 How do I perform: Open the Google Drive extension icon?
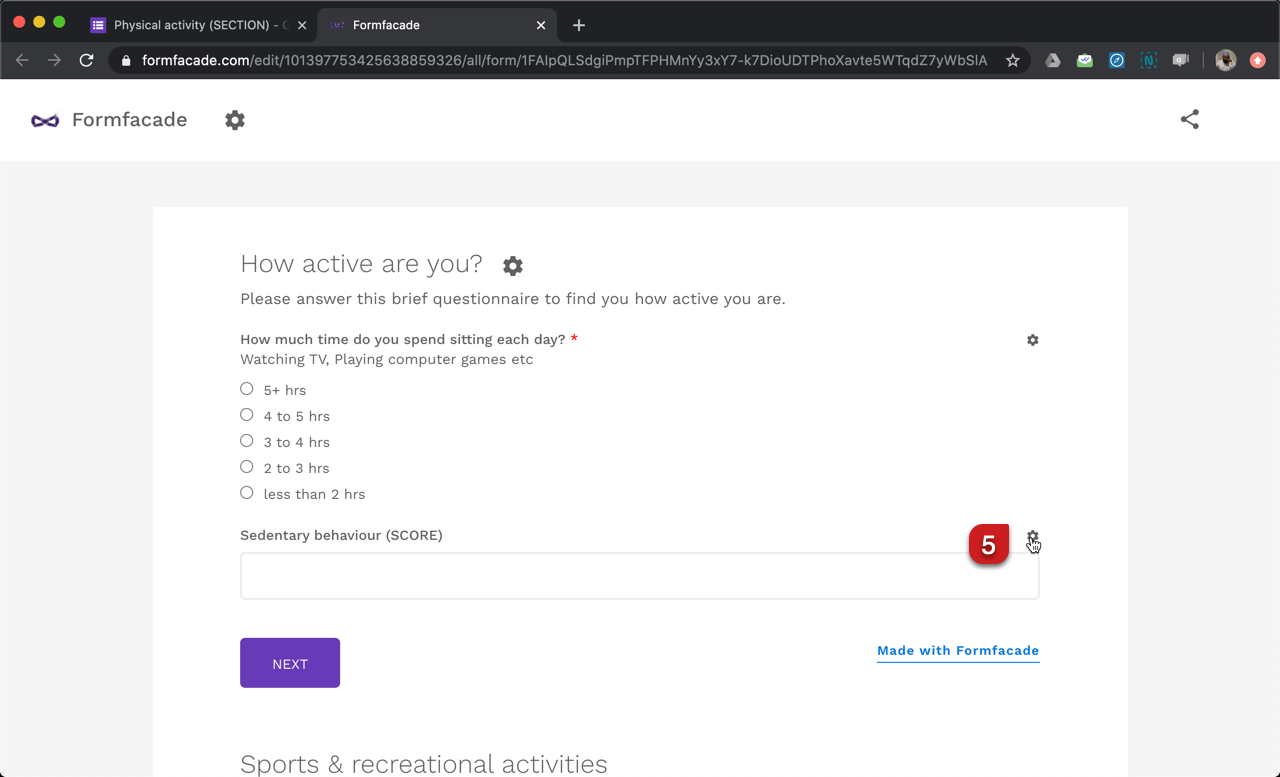(x=1052, y=60)
